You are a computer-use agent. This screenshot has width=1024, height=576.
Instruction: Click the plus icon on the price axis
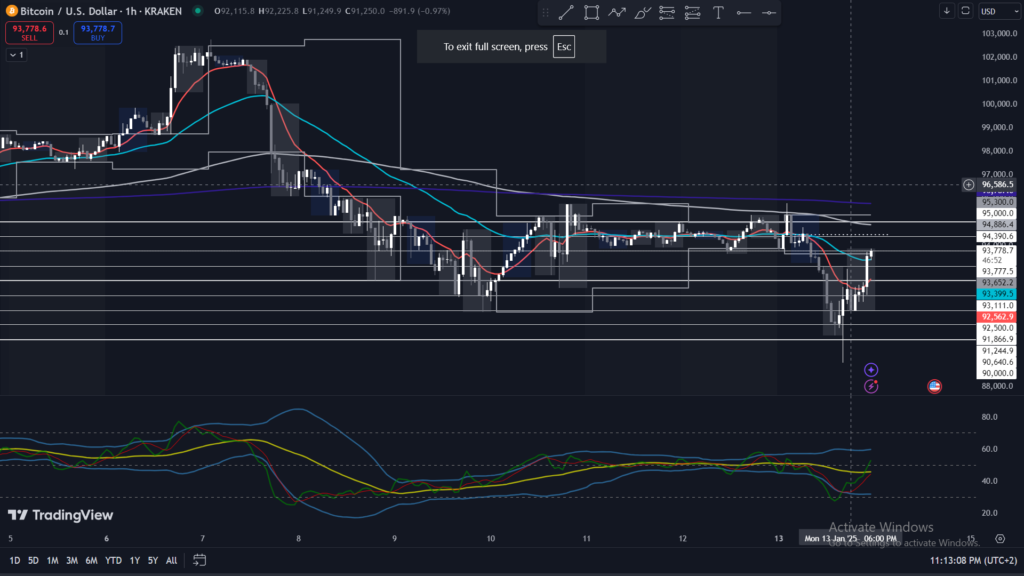[x=968, y=185]
